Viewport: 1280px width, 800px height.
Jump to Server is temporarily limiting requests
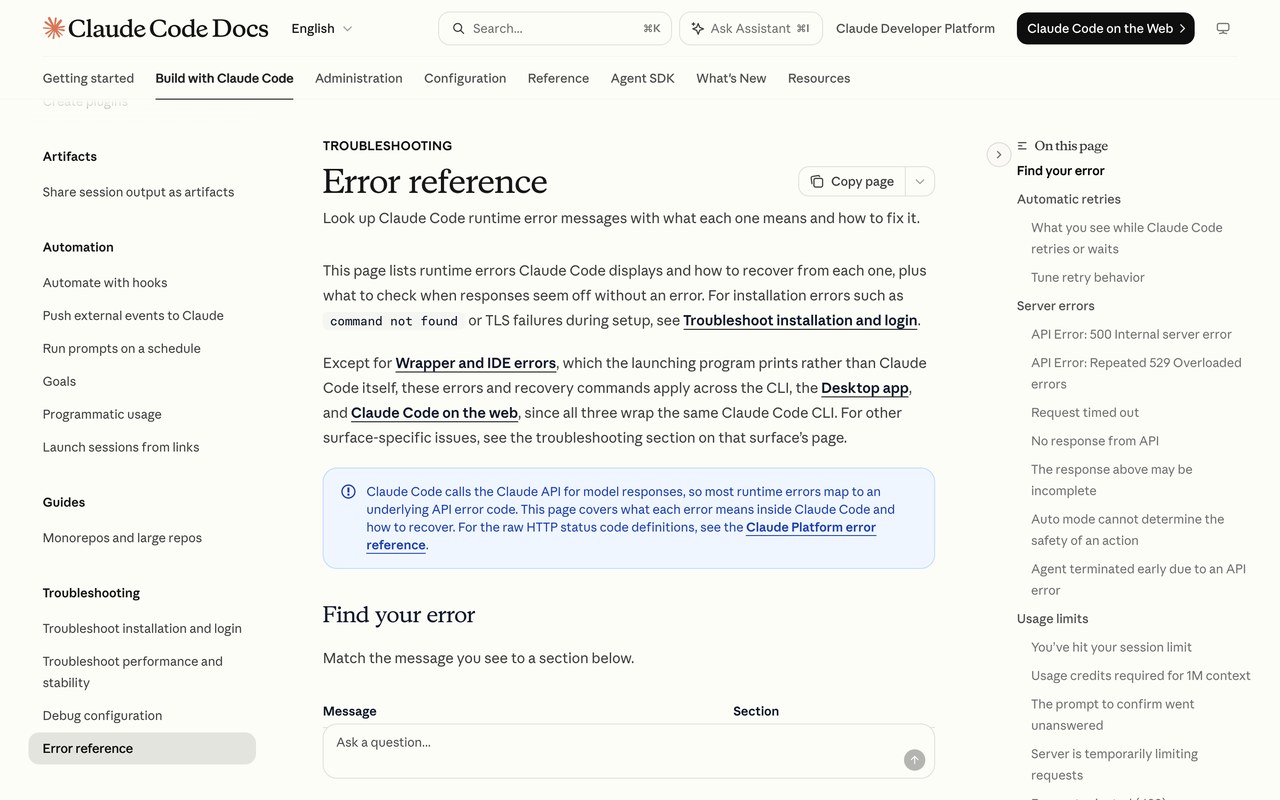(x=1114, y=765)
